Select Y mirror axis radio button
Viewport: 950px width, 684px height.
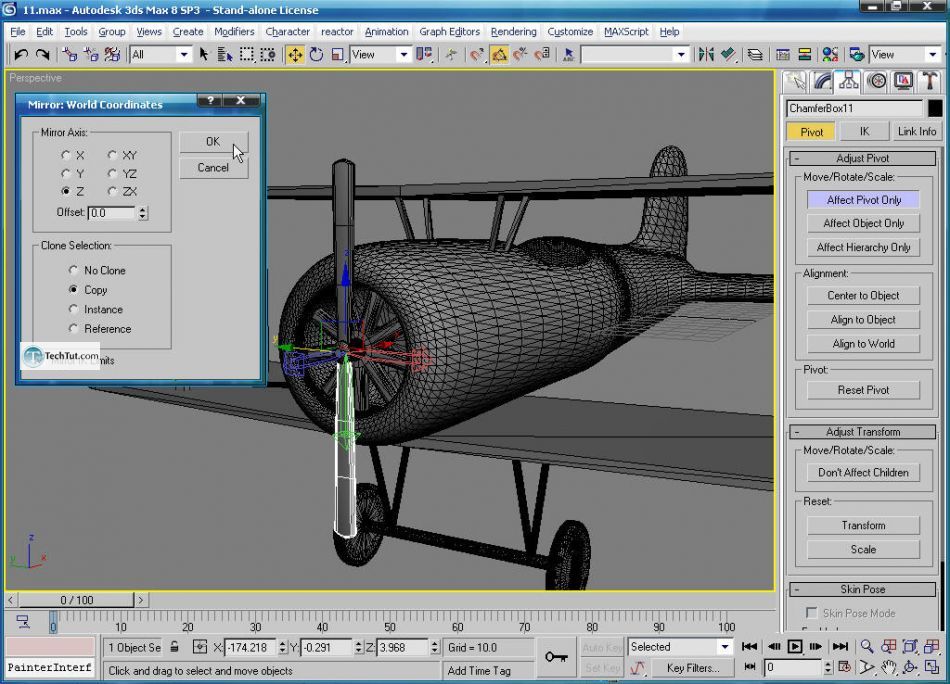tap(65, 173)
